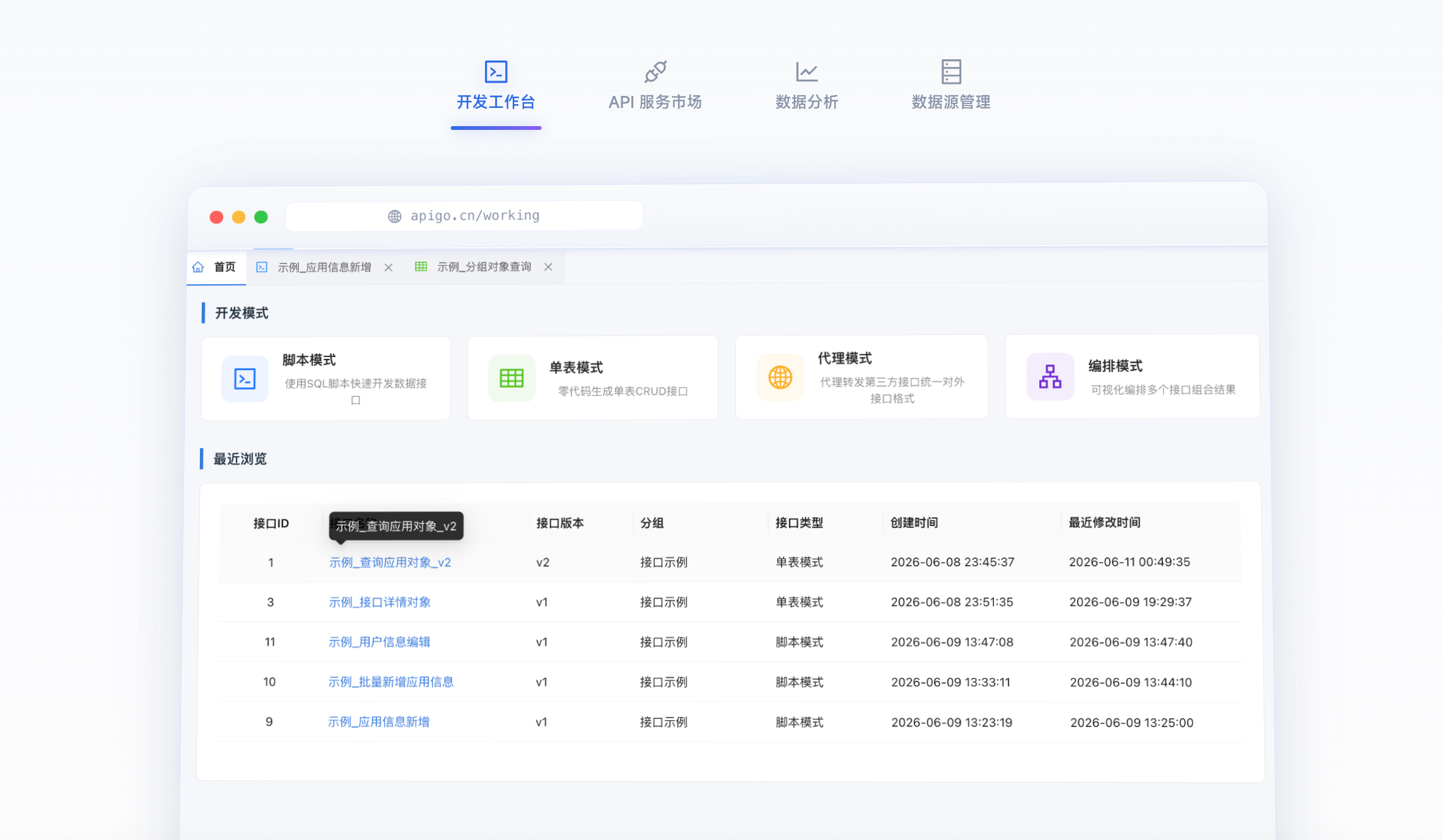Click the 数据分析 chart icon

(x=807, y=71)
